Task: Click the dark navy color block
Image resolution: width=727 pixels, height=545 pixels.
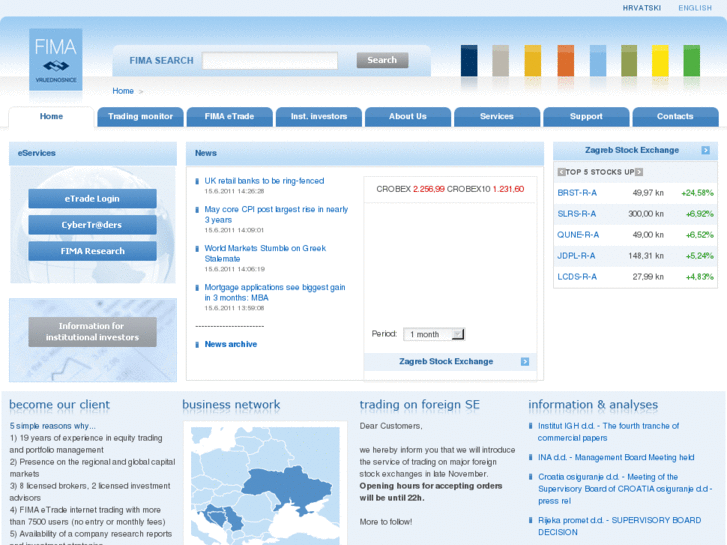Action: pos(469,60)
